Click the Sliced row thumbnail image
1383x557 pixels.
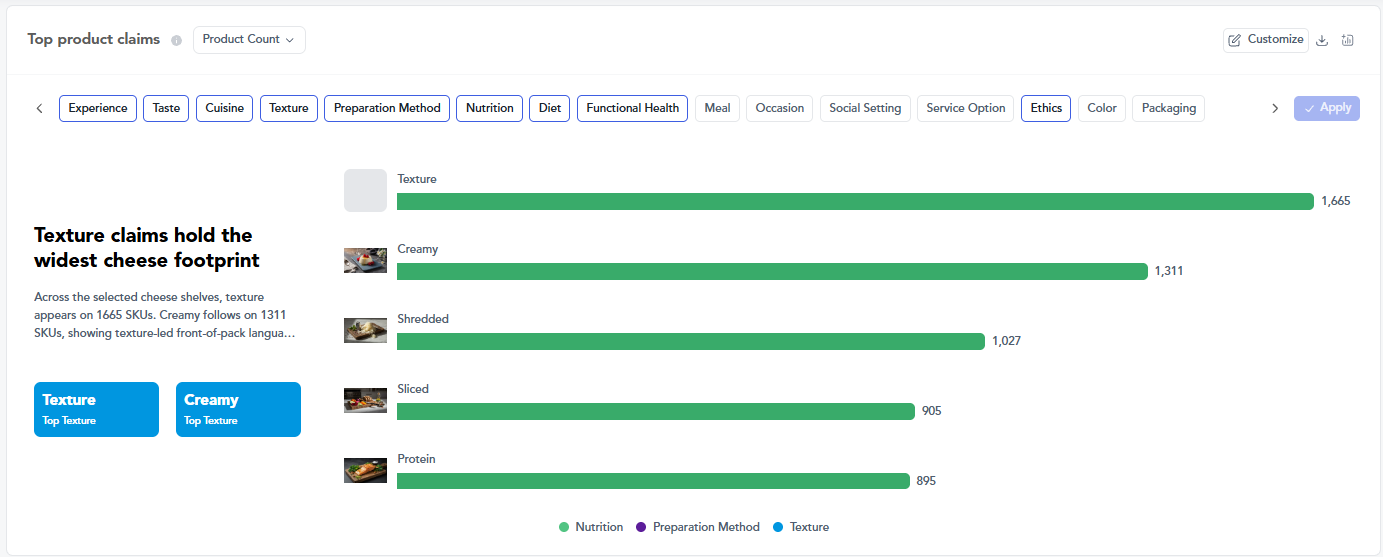[x=365, y=401]
